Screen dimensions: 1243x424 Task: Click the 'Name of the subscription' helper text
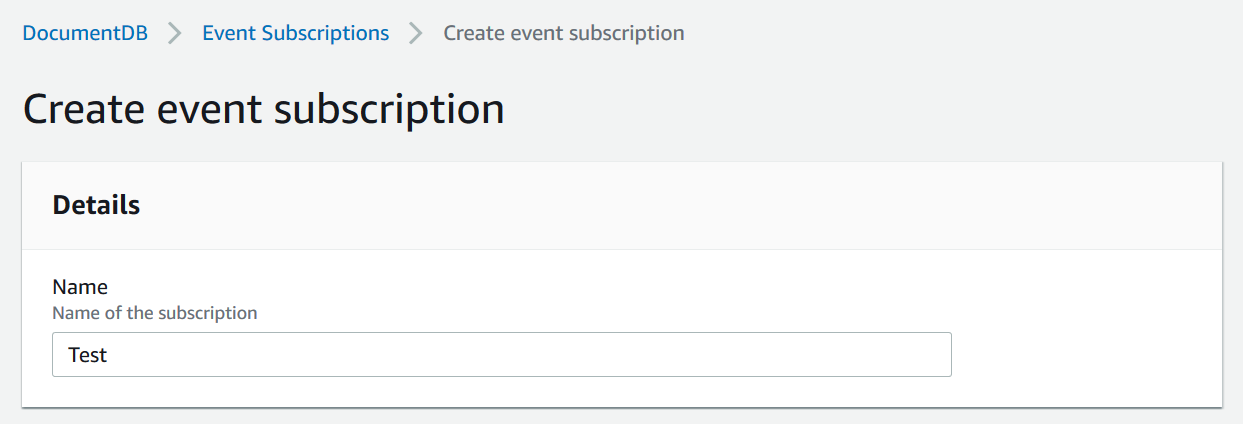coord(154,313)
